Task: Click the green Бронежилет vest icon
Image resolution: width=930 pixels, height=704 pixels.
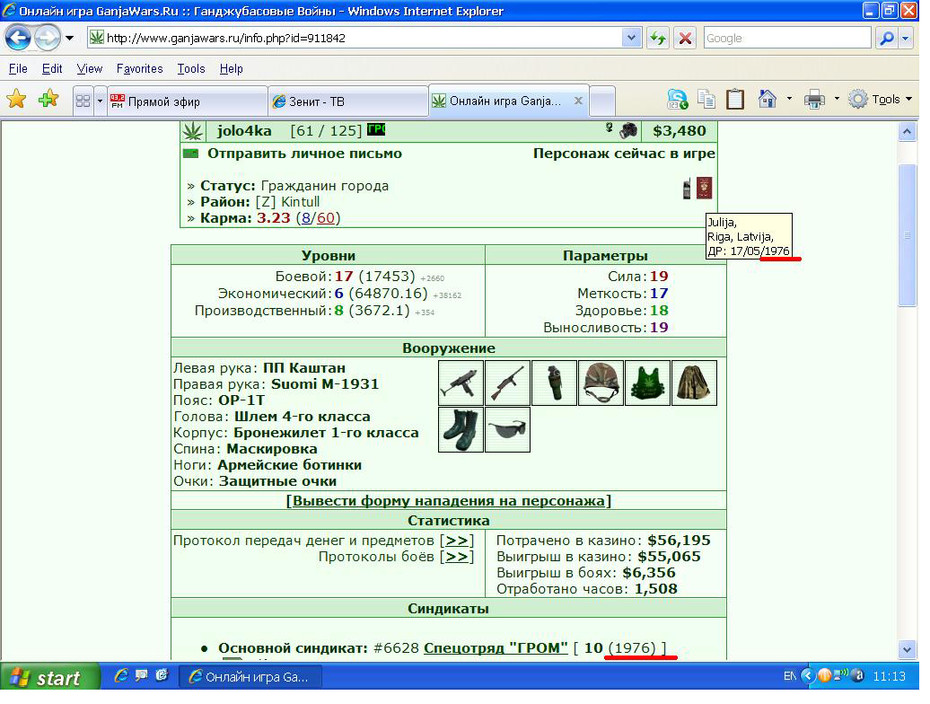Action: coord(648,383)
